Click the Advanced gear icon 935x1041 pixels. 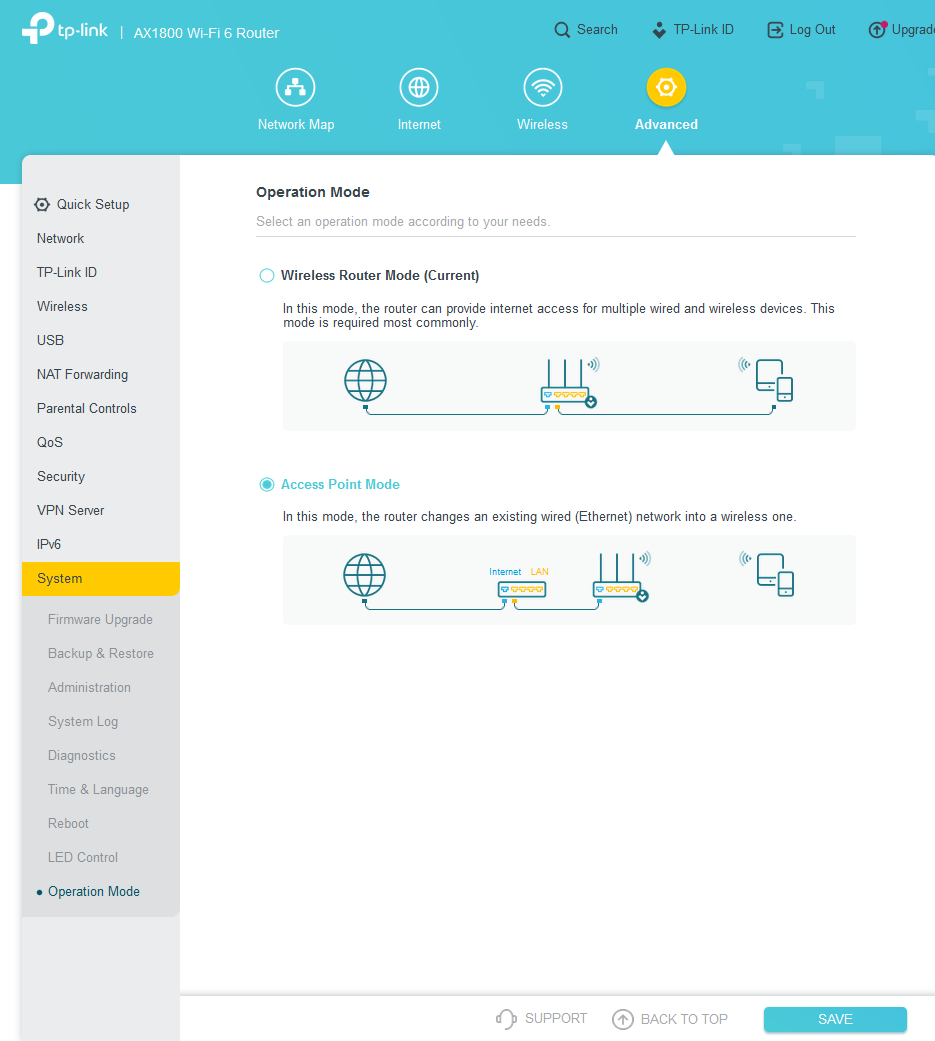point(666,88)
